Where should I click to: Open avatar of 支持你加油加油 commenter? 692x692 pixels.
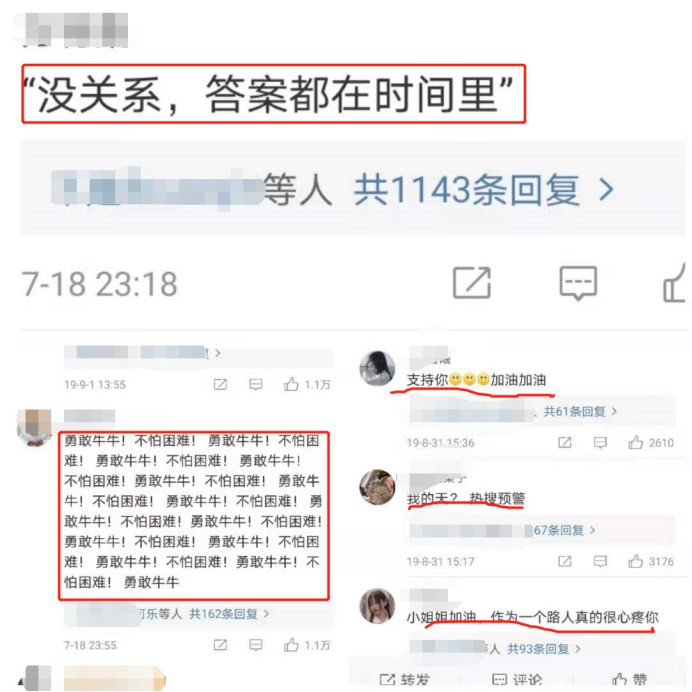click(377, 368)
